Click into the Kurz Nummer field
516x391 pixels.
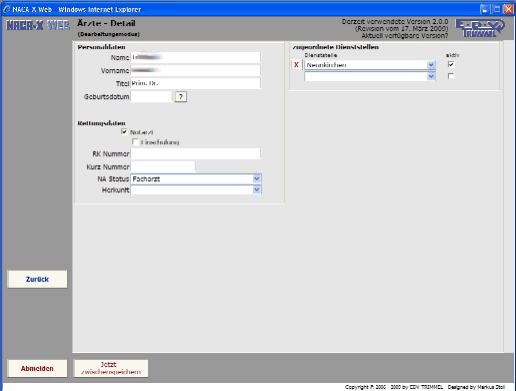point(163,167)
